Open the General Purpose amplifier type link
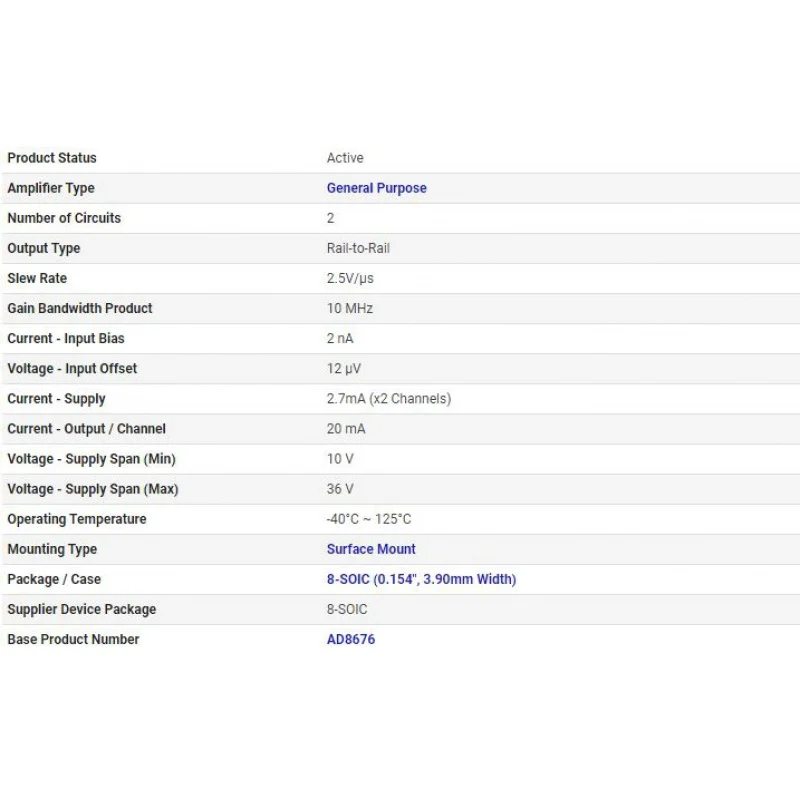Image resolution: width=800 pixels, height=800 pixels. 377,188
